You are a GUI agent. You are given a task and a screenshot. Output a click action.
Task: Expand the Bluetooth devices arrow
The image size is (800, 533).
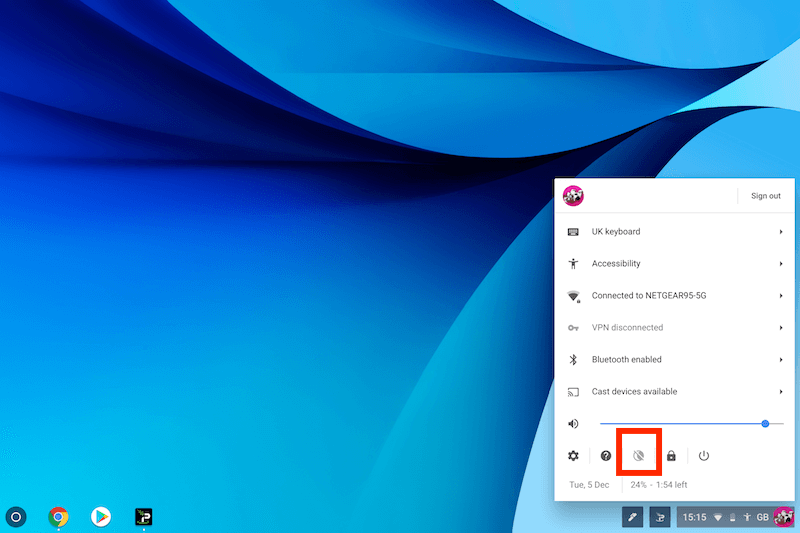click(x=781, y=360)
